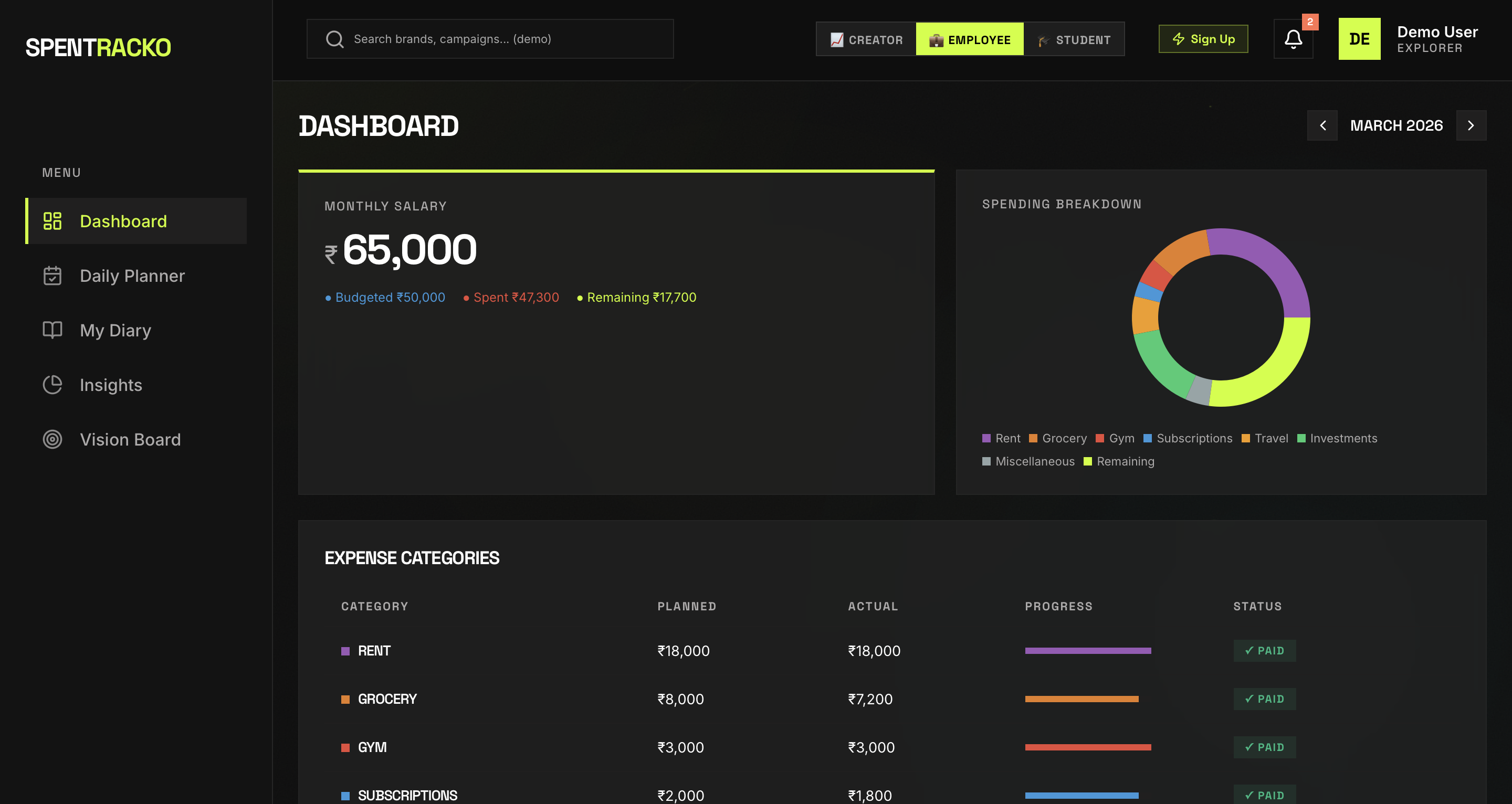The height and width of the screenshot is (804, 1512).
Task: Select the Employee mode toggle
Action: coord(970,39)
